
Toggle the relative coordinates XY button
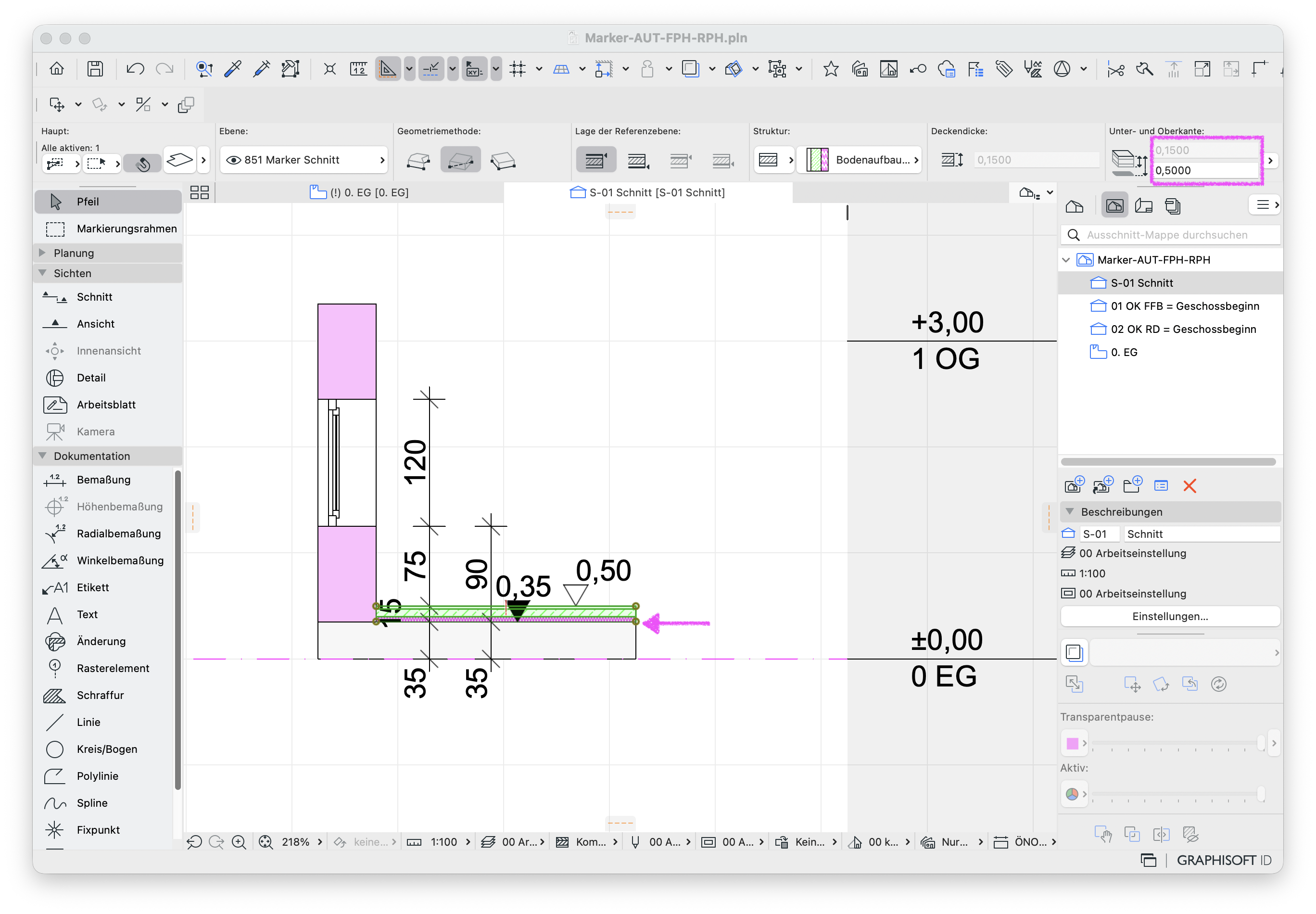point(474,69)
